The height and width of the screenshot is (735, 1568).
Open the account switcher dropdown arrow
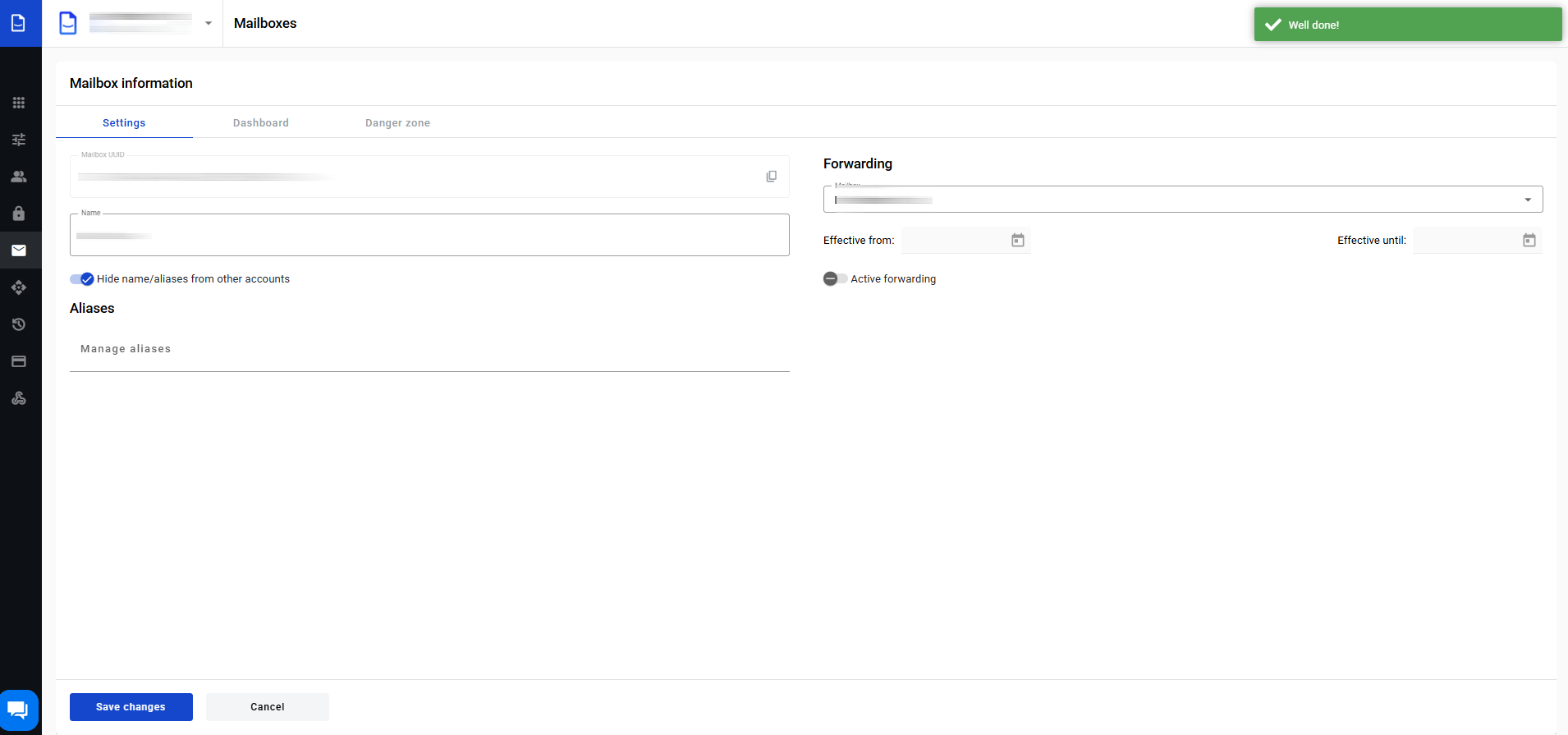[209, 23]
